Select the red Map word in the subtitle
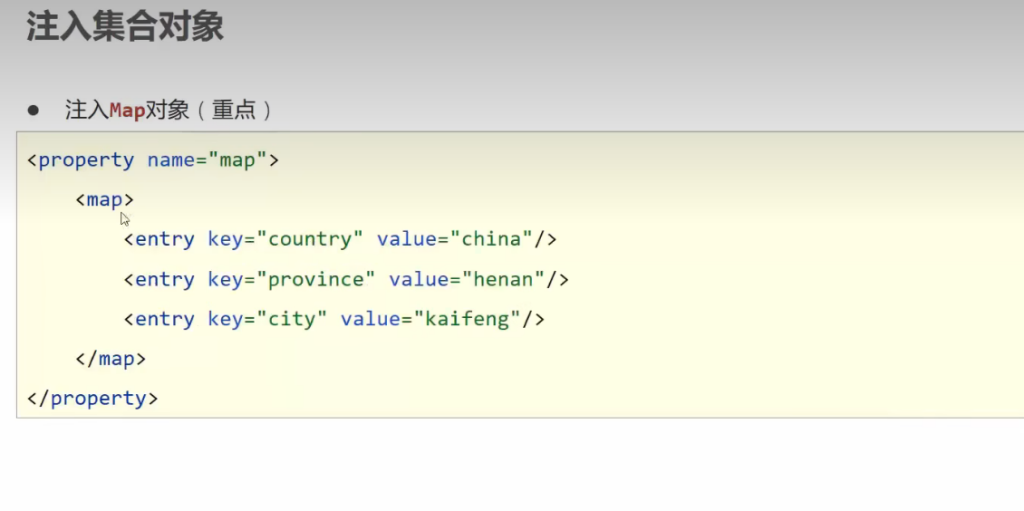 [x=127, y=110]
